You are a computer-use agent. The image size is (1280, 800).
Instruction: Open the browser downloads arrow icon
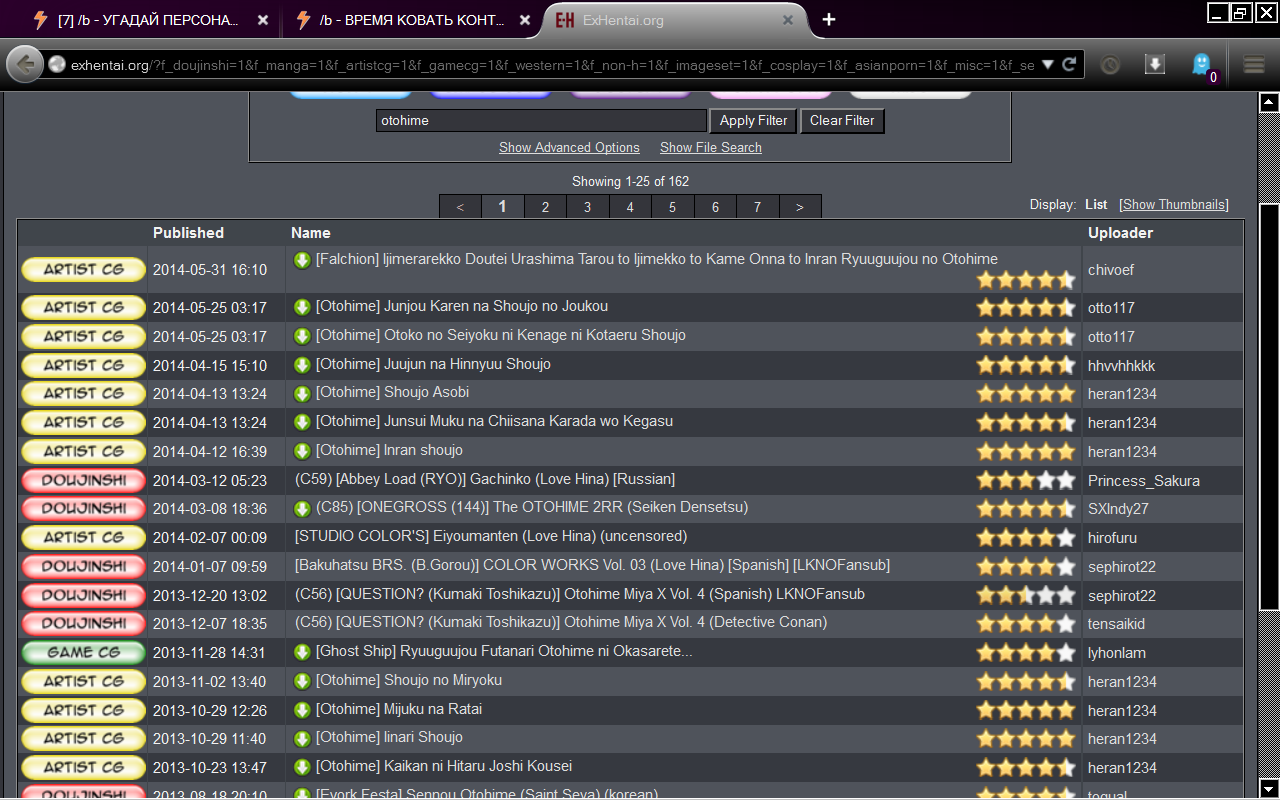point(1155,64)
